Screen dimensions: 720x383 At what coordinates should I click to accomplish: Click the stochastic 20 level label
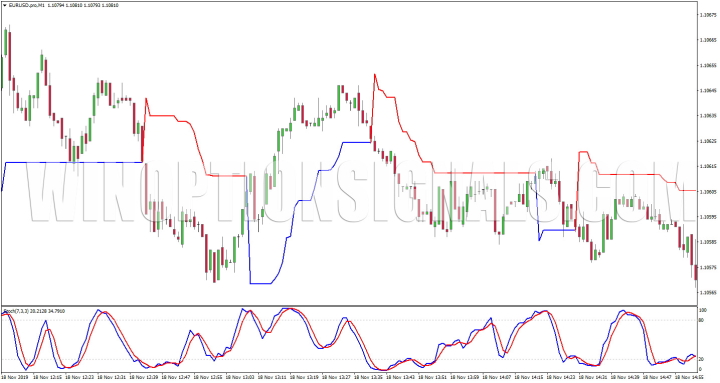701,359
